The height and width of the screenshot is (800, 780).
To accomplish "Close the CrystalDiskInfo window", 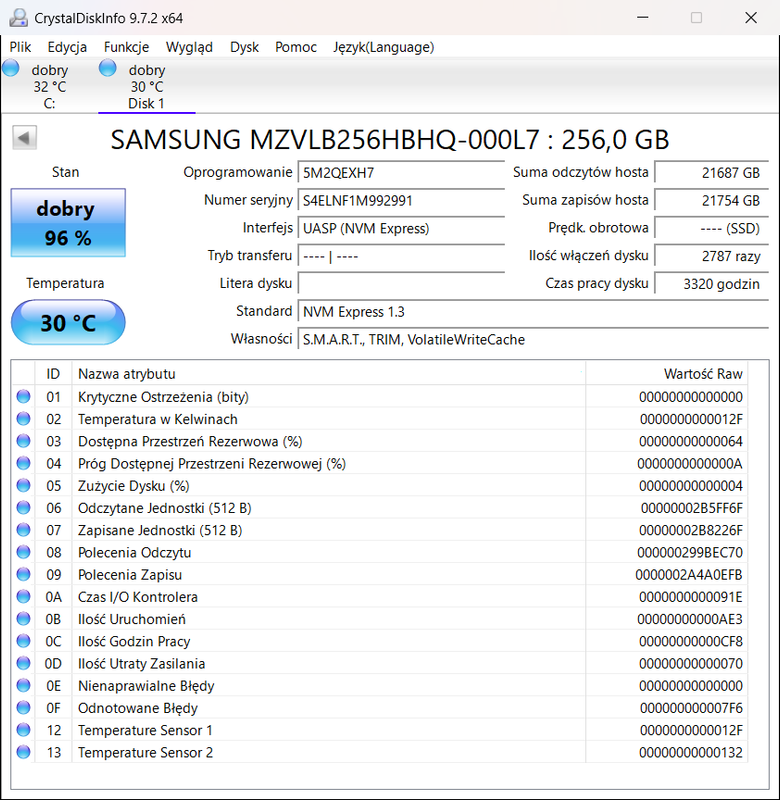I will [751, 18].
